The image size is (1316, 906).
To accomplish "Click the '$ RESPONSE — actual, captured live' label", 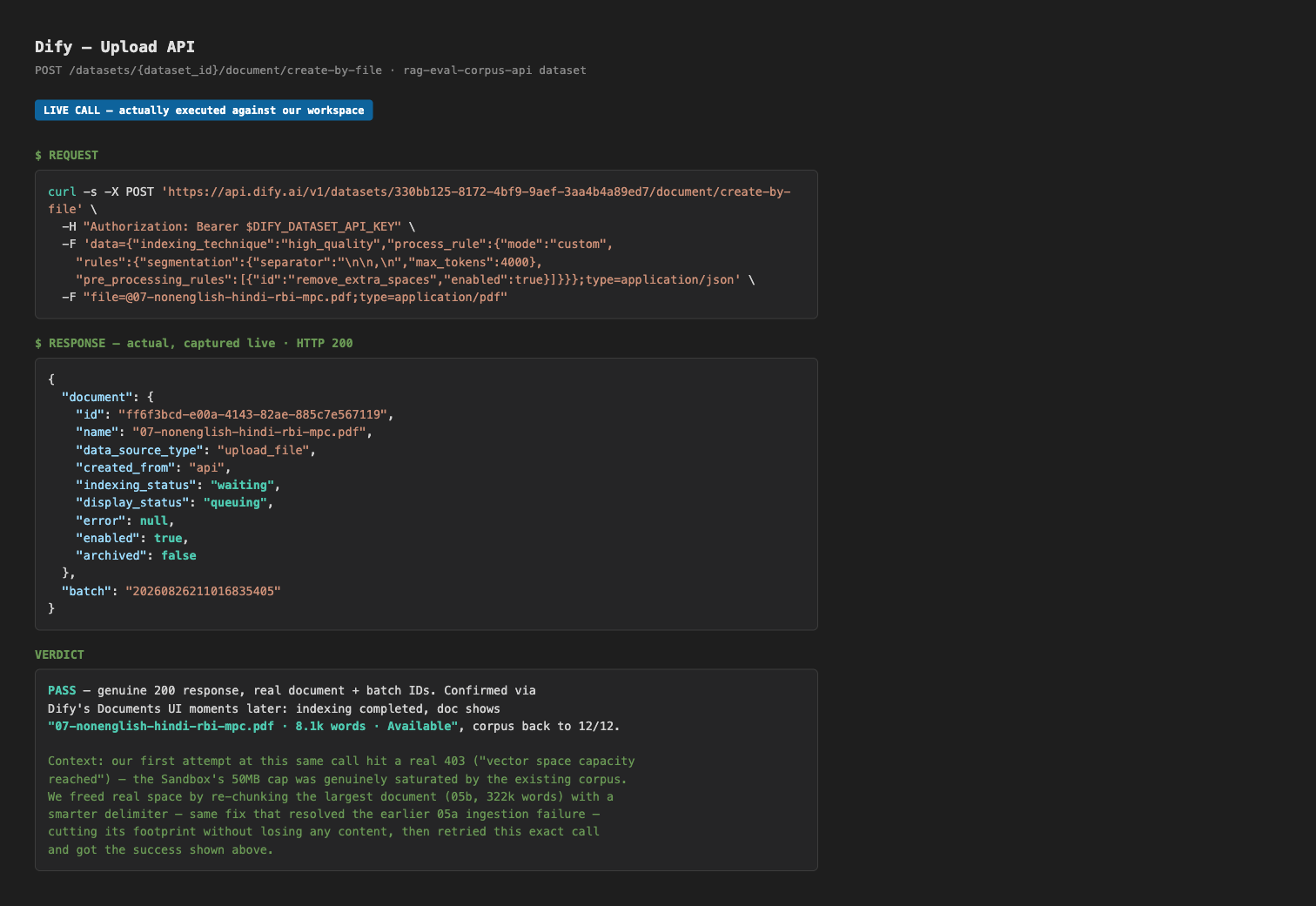I will (x=194, y=343).
